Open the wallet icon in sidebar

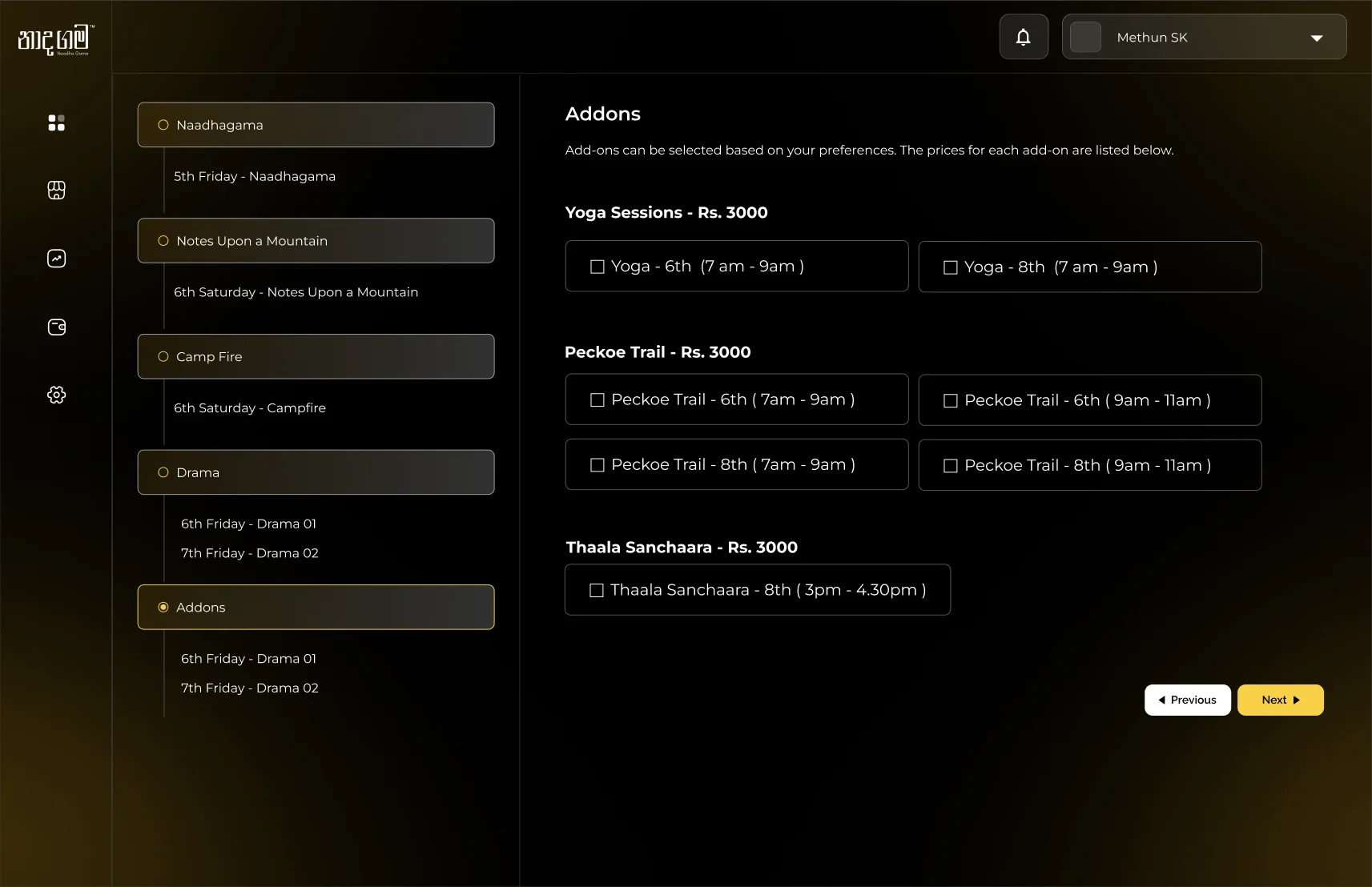pos(56,327)
